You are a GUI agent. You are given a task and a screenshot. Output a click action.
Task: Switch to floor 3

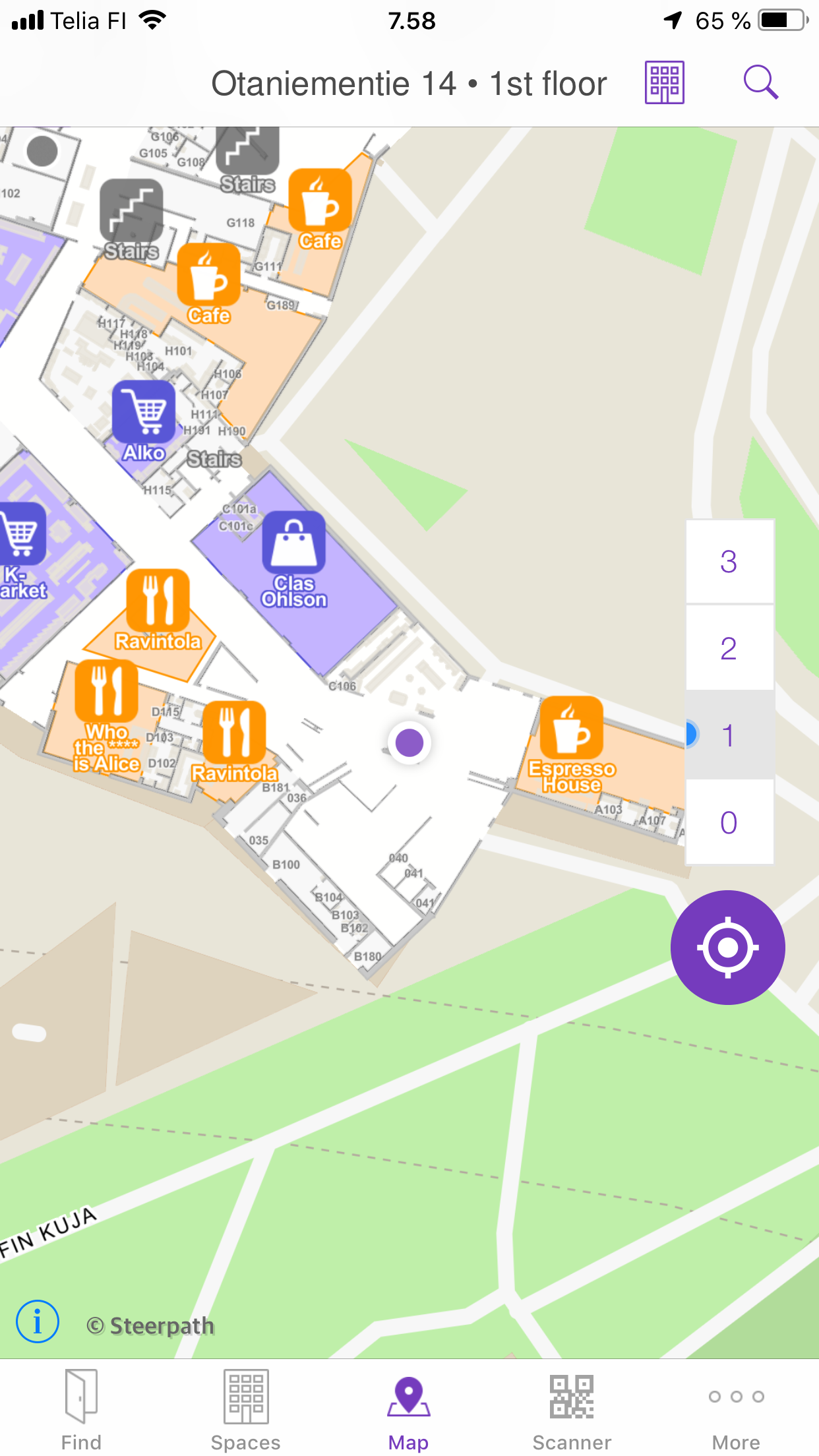tap(729, 561)
